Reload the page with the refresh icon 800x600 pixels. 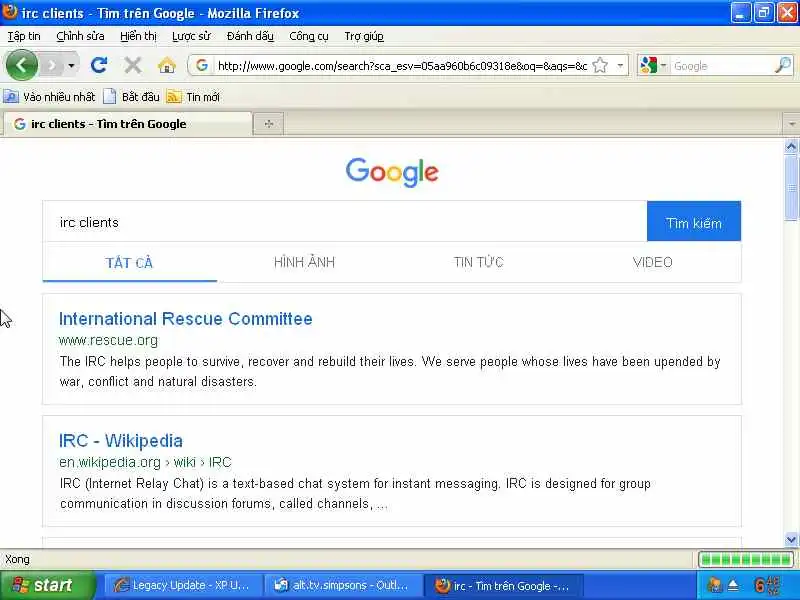(x=99, y=65)
